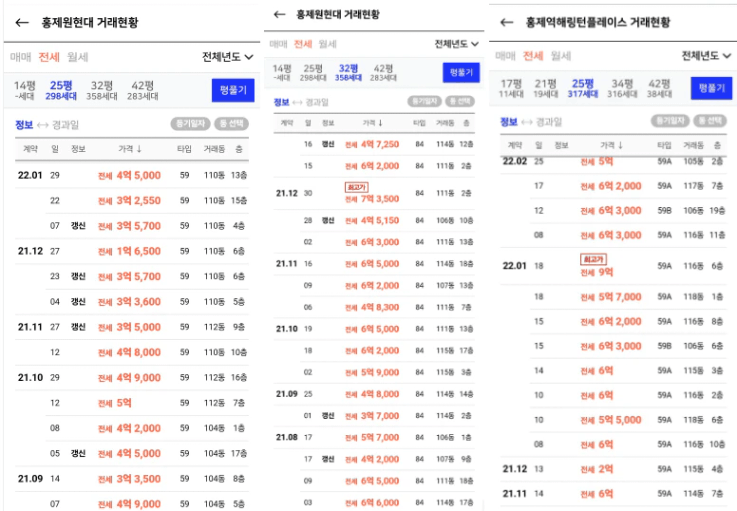737x511 pixels.
Task: Open 전세 3억 7,000 갱신 row
Action: pyautogui.click(x=387, y=416)
